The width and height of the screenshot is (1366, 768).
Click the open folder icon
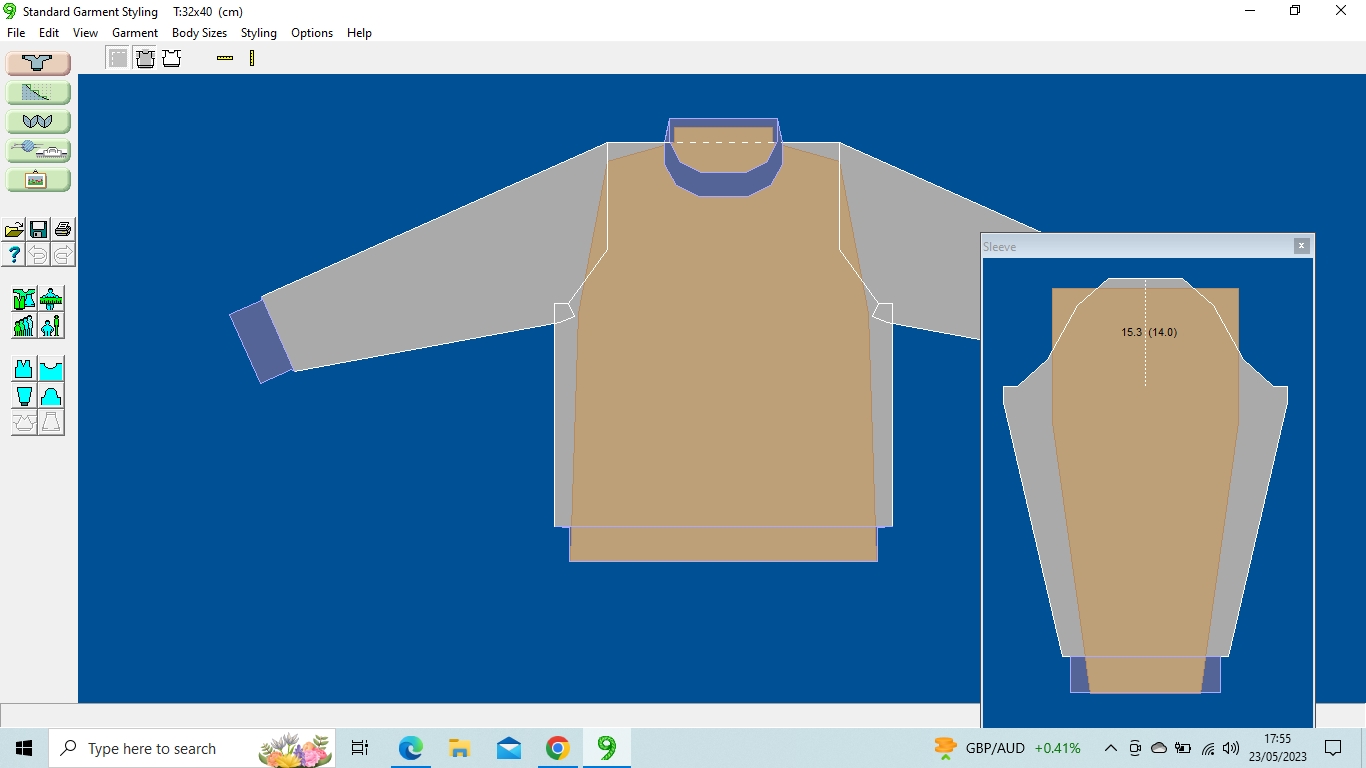(x=14, y=229)
